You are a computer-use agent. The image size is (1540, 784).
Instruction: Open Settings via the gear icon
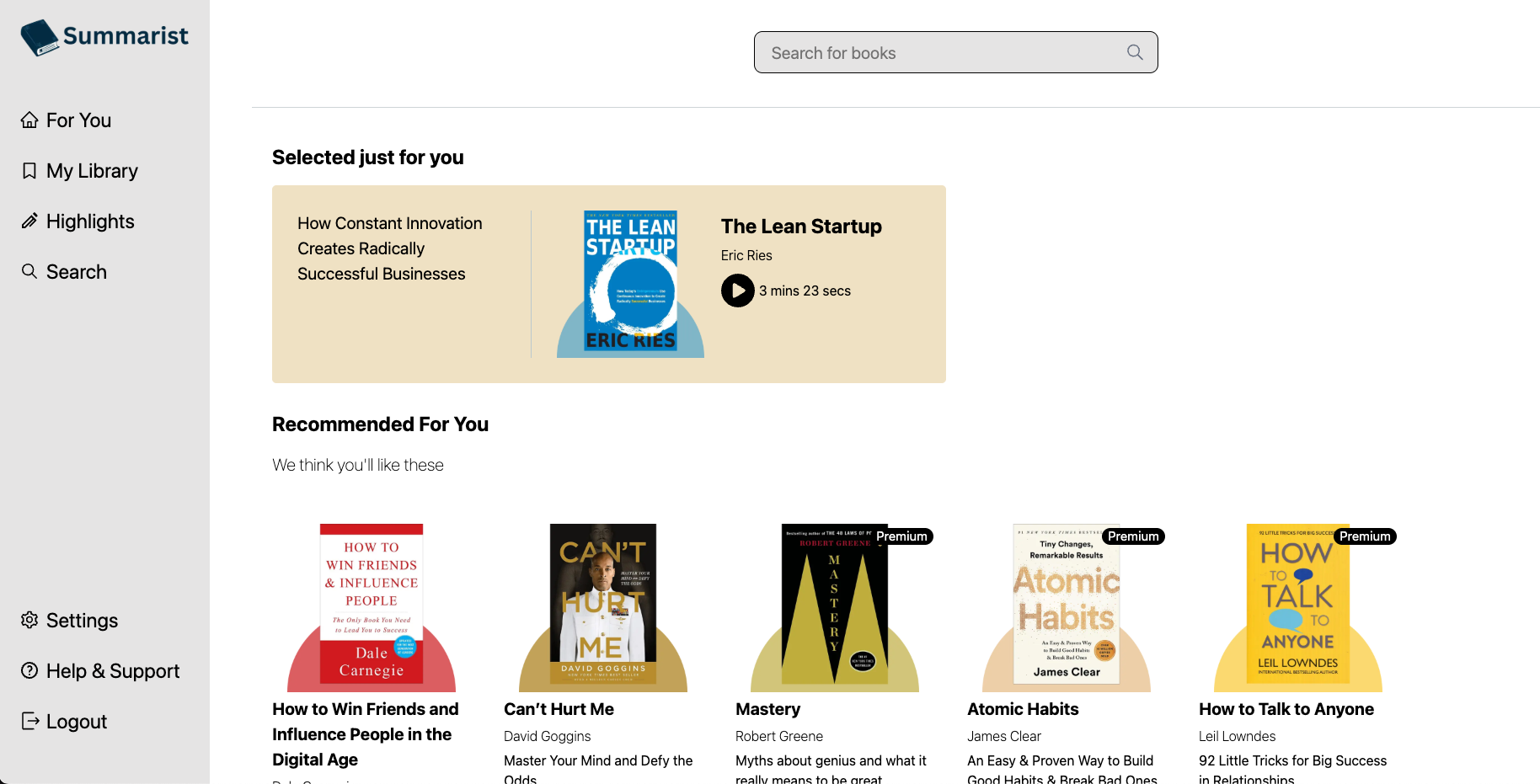coord(29,621)
